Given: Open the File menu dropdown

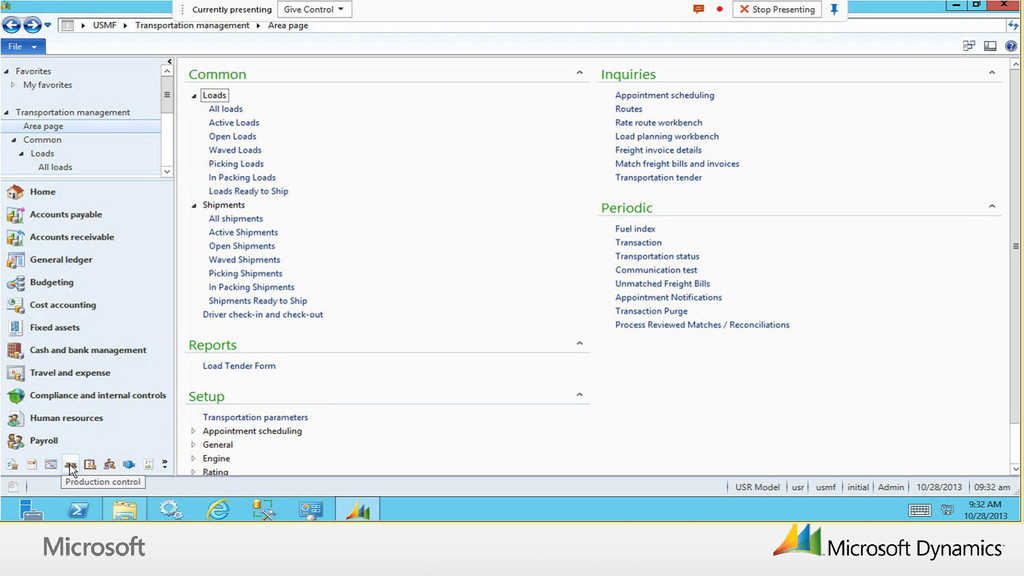Looking at the screenshot, I should (x=23, y=46).
